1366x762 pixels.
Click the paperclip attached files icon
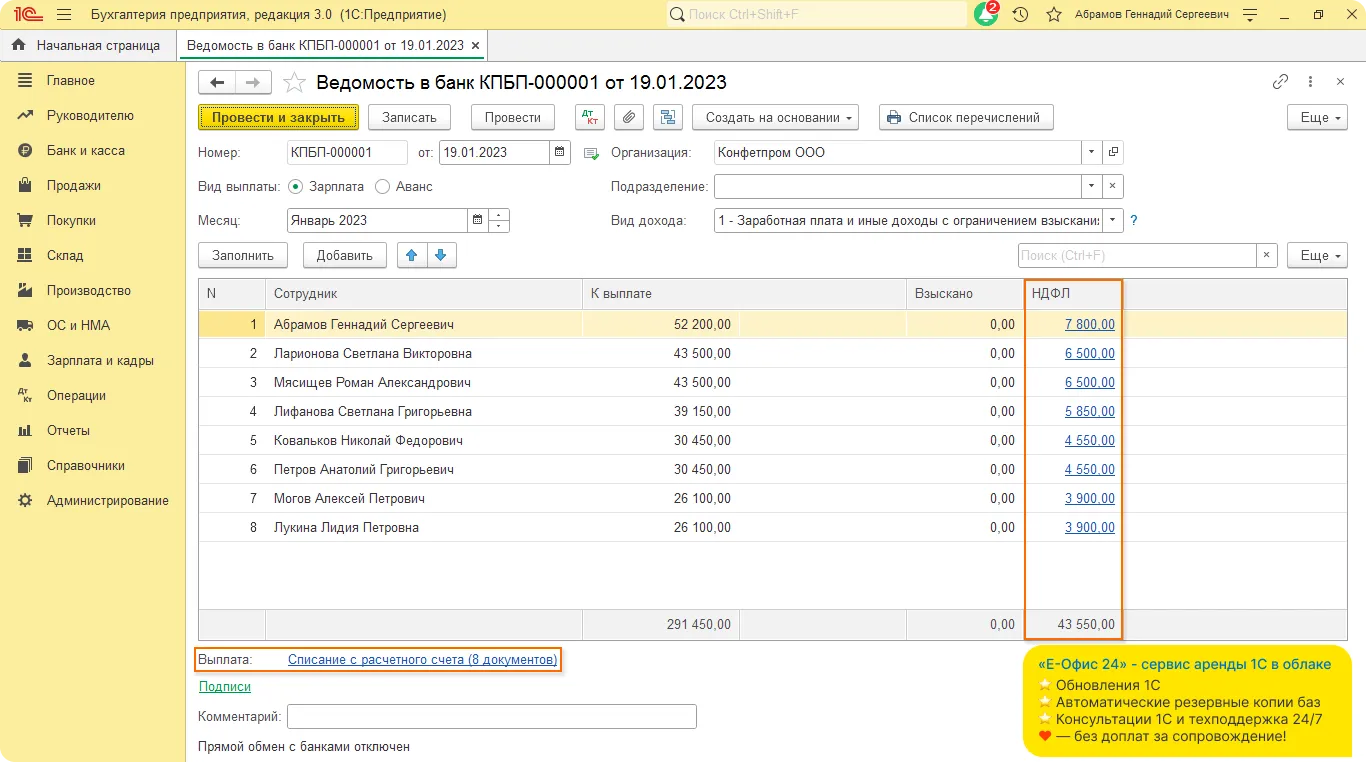tap(628, 117)
